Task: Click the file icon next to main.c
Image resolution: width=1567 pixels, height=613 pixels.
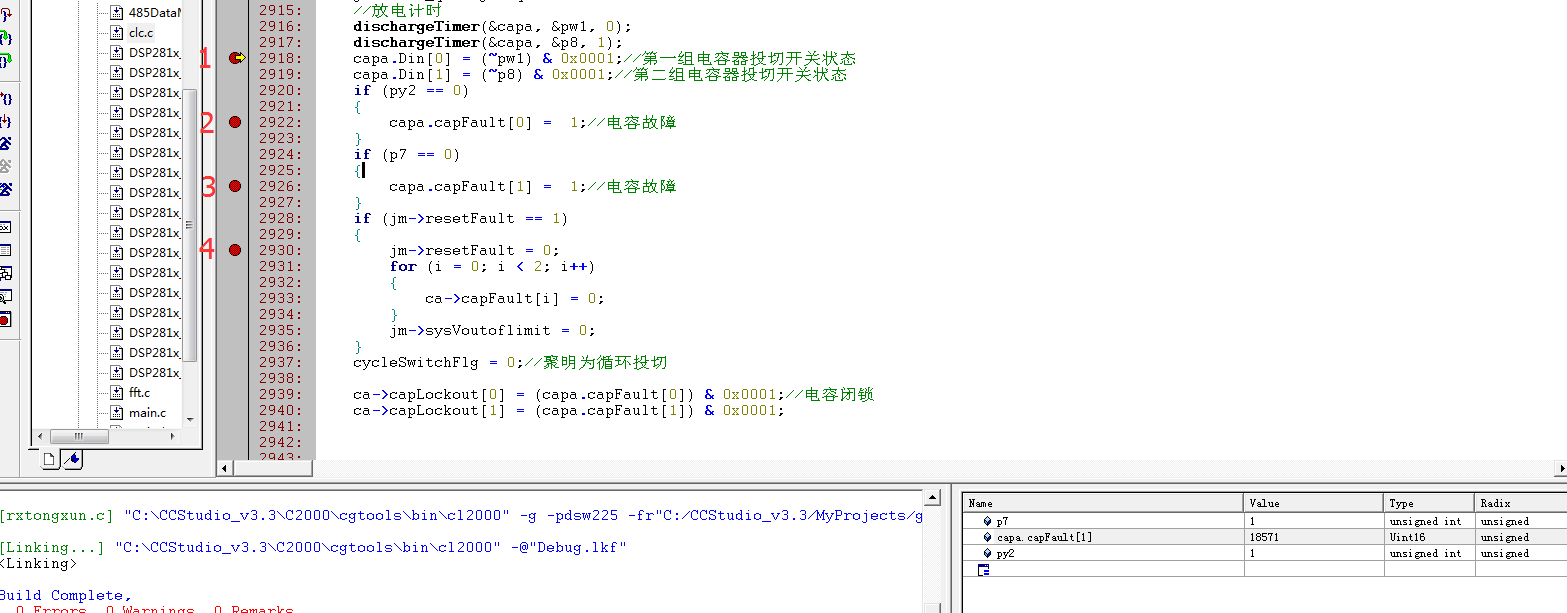Action: coord(117,413)
